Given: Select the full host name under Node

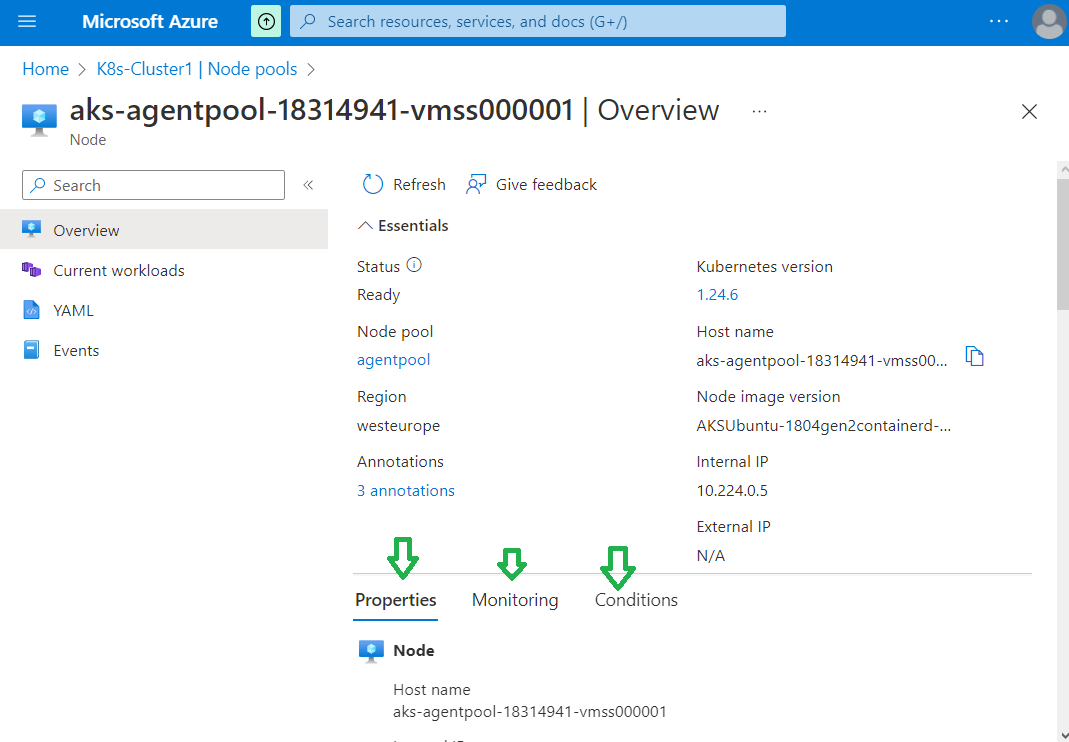Looking at the screenshot, I should click(x=530, y=712).
